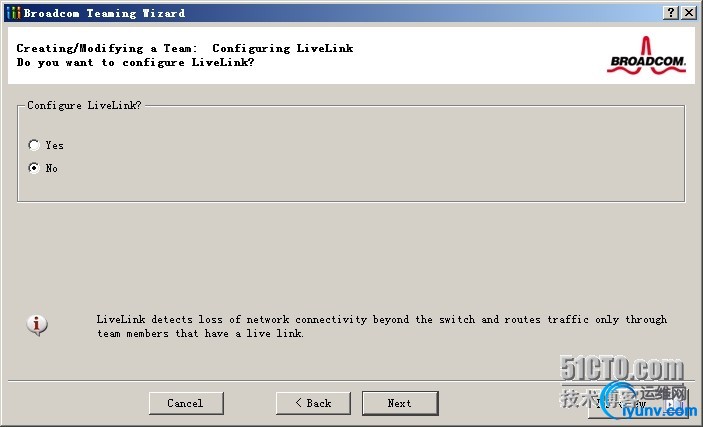
Task: Click the "Configuring LiveLink" heading text
Action: (x=282, y=48)
